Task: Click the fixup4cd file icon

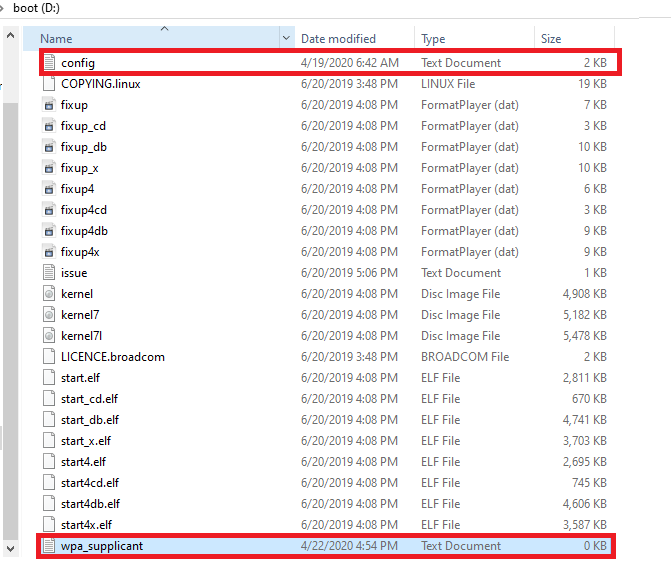Action: pos(49,209)
